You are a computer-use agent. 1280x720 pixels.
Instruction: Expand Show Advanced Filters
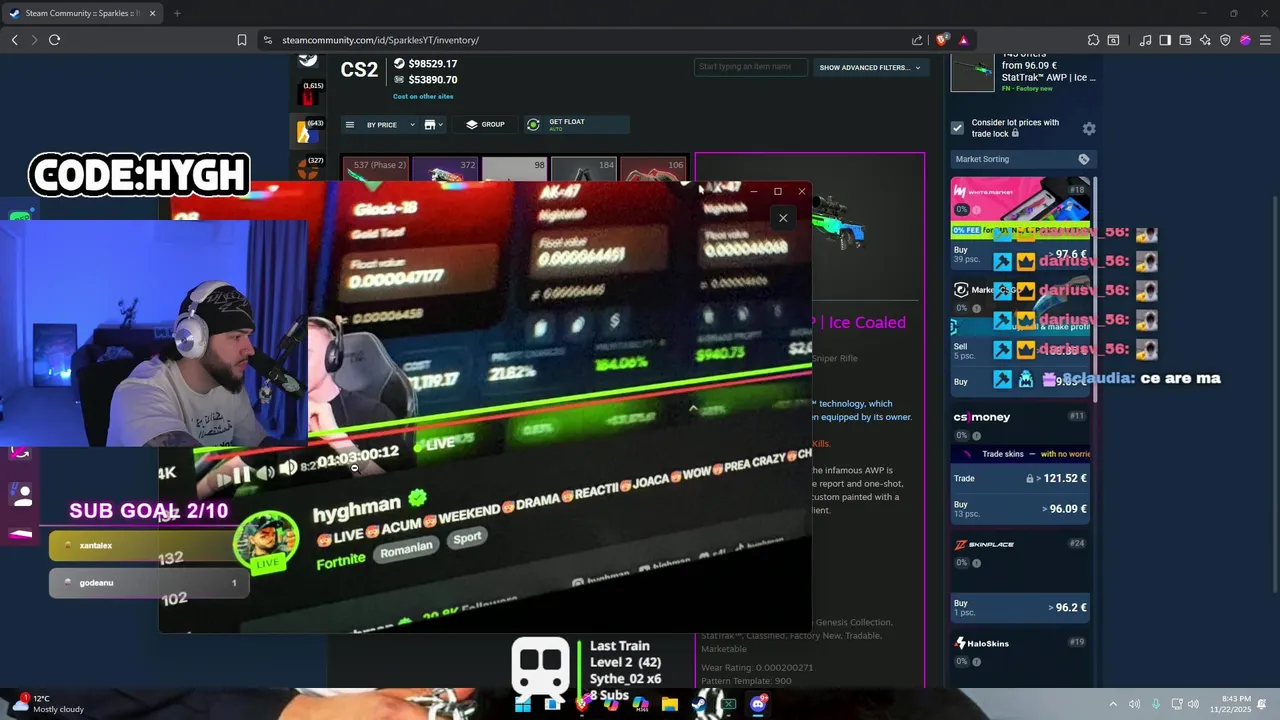870,68
